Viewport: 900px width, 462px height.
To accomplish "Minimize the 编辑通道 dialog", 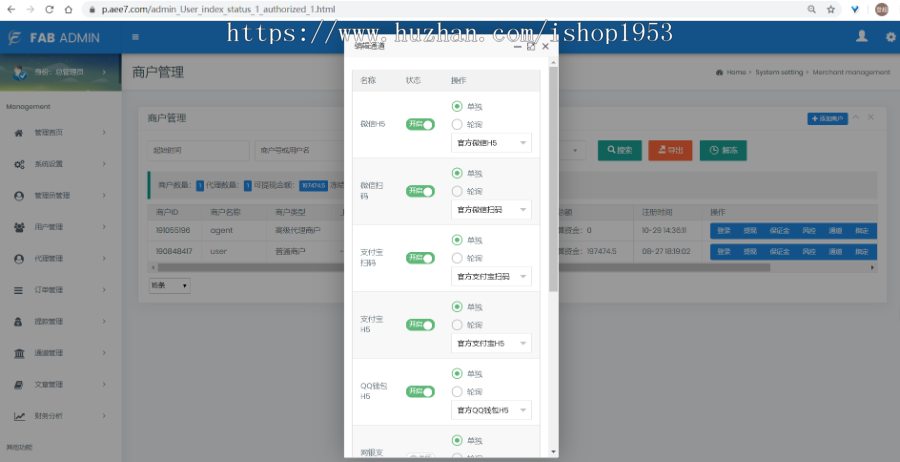I will pyautogui.click(x=518, y=46).
